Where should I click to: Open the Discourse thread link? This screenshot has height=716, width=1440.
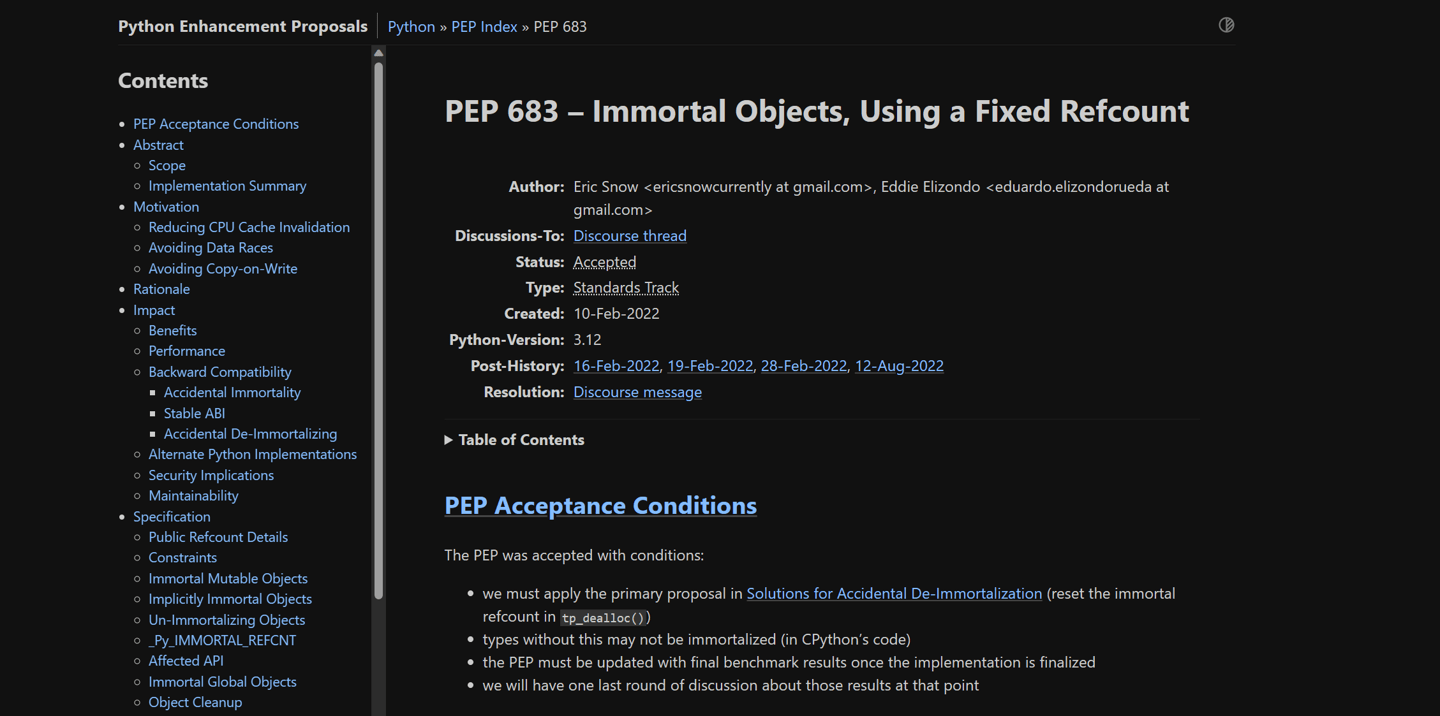629,235
